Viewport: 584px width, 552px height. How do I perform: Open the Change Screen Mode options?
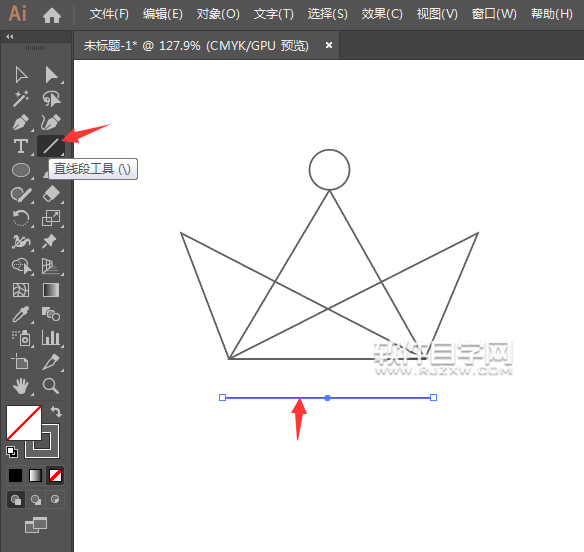click(36, 525)
